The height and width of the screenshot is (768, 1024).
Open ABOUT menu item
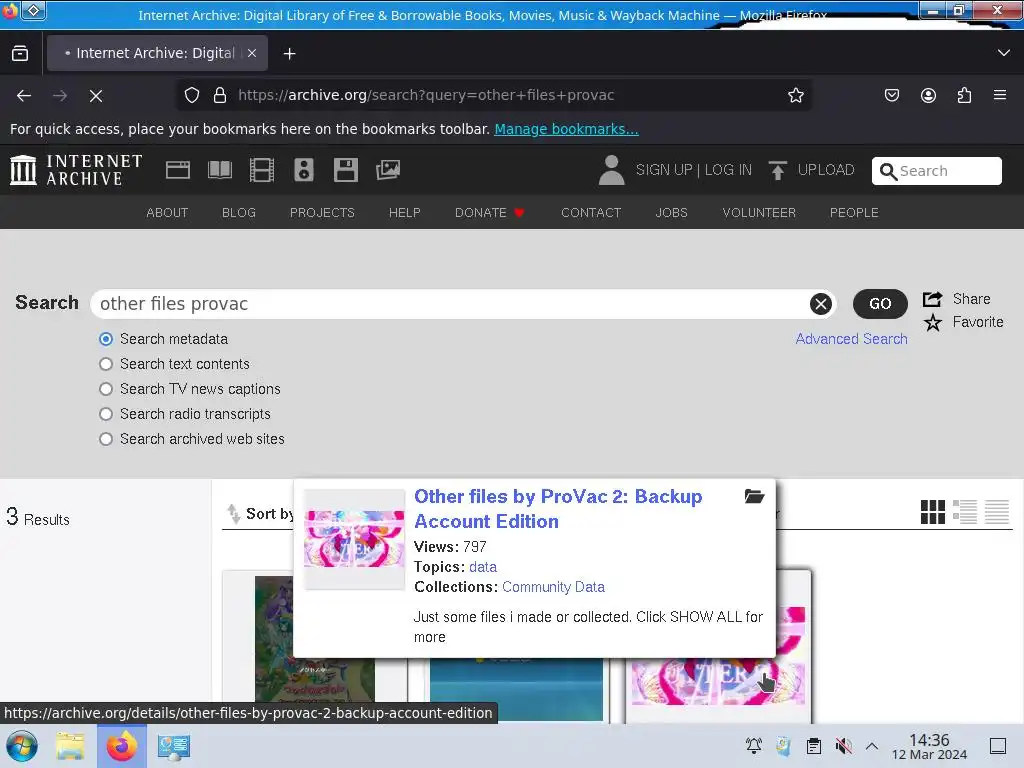coord(167,213)
